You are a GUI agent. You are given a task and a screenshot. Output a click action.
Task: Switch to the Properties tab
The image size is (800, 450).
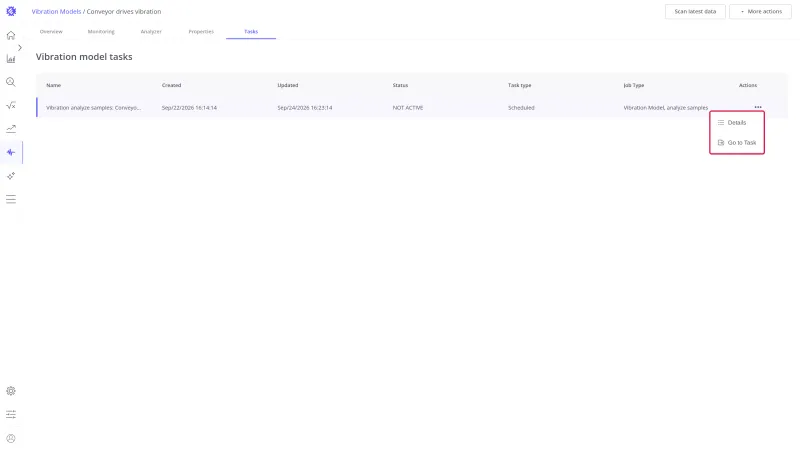tap(201, 32)
